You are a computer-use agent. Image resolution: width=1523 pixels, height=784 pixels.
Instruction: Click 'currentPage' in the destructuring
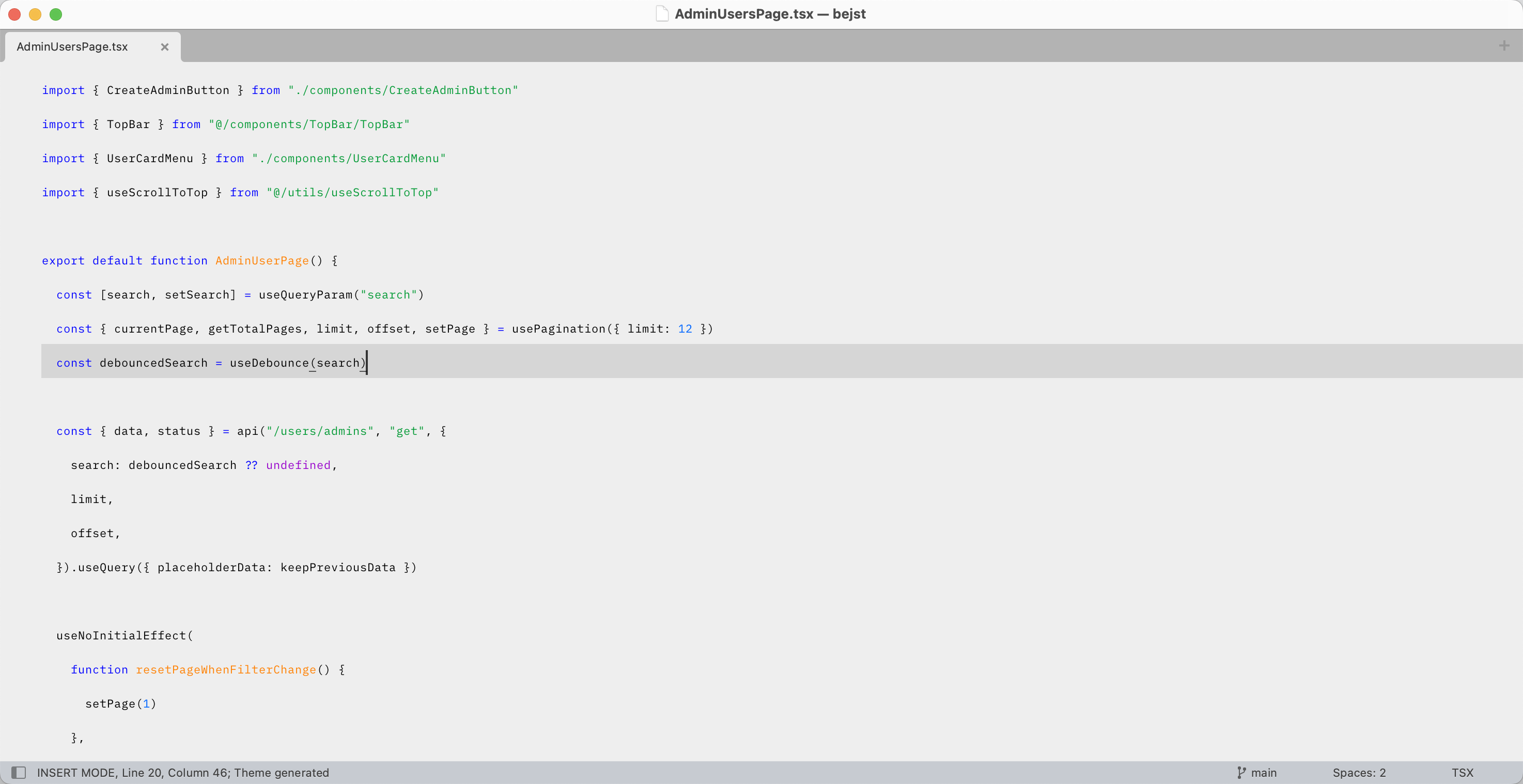[x=154, y=329]
